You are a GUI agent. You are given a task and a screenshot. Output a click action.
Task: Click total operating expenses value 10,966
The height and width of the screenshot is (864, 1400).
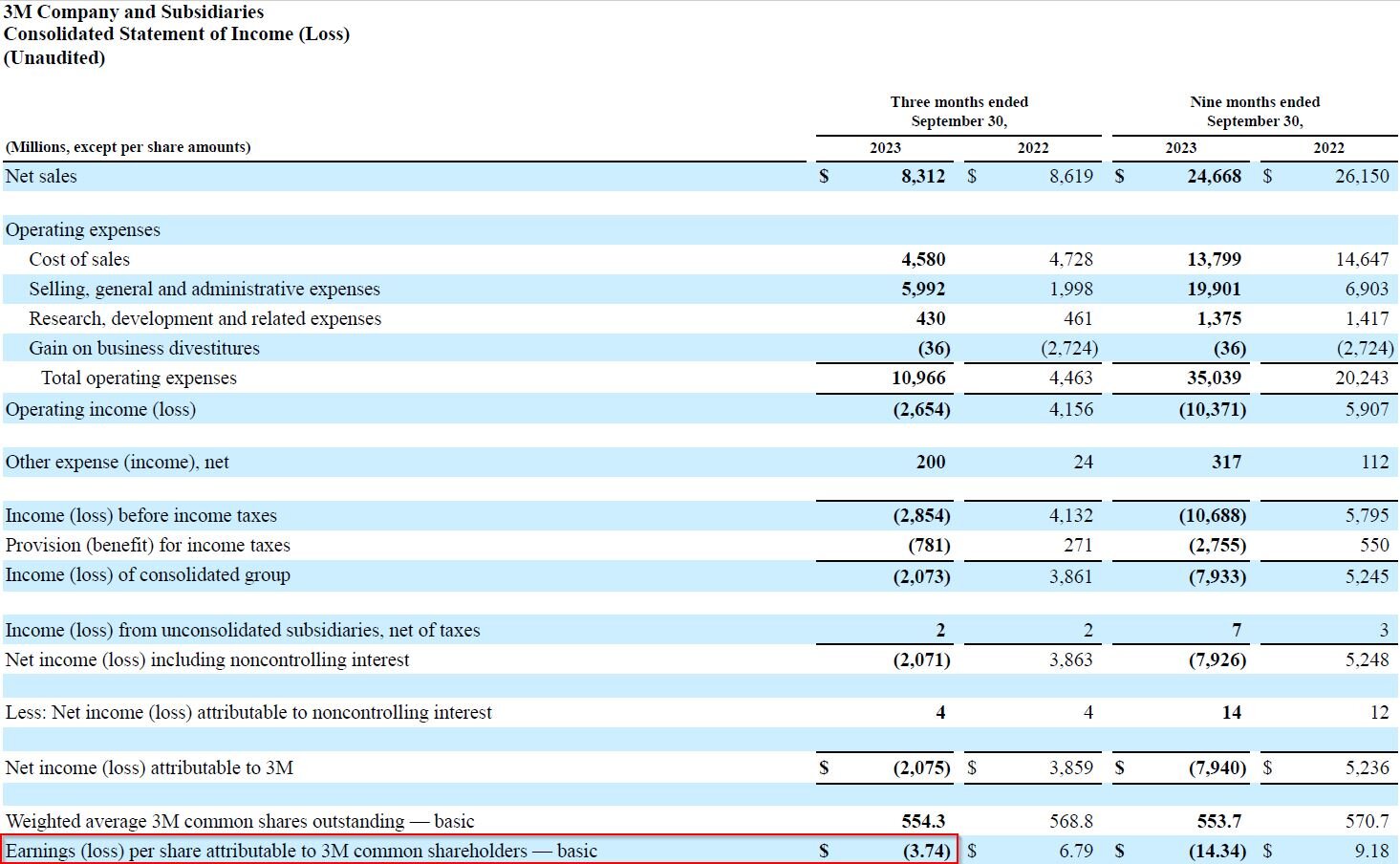918,378
